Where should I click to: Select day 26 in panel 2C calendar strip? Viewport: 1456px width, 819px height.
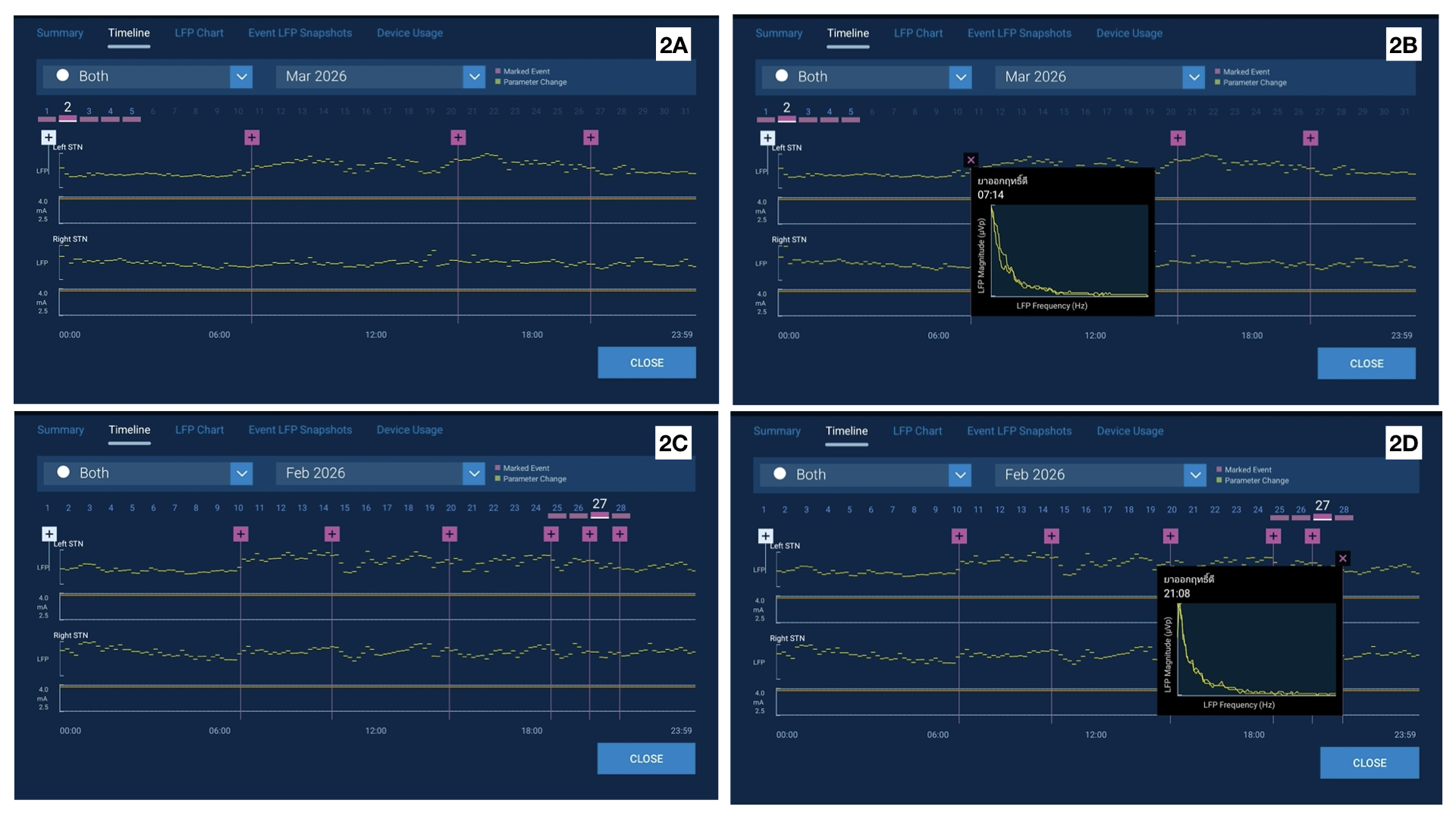click(x=579, y=509)
